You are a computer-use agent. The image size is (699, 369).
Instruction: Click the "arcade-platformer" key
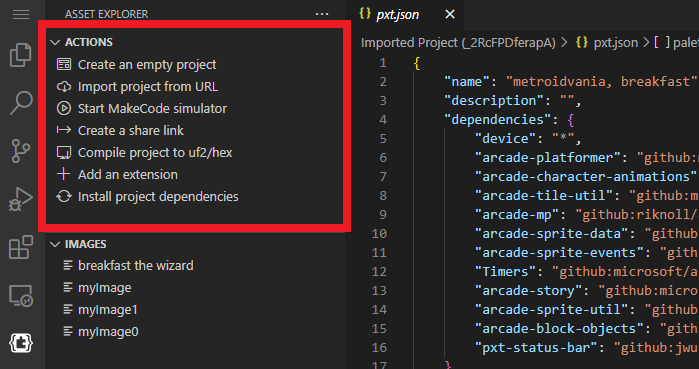pyautogui.click(x=548, y=158)
